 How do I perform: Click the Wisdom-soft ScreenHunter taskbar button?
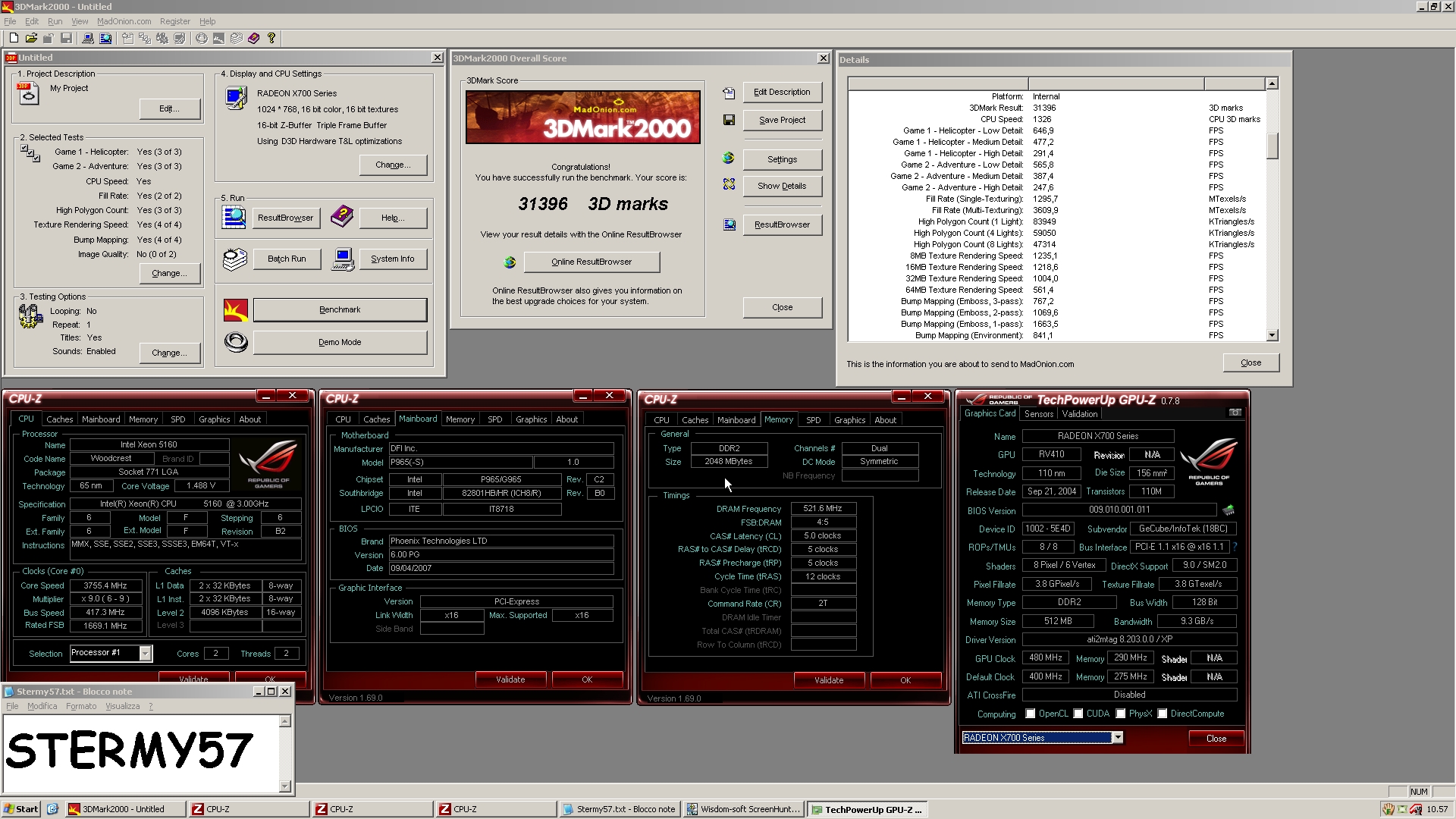point(742,809)
